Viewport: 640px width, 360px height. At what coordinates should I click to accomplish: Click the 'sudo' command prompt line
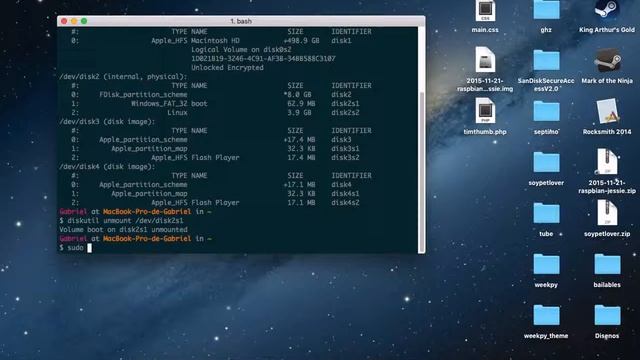pos(76,248)
